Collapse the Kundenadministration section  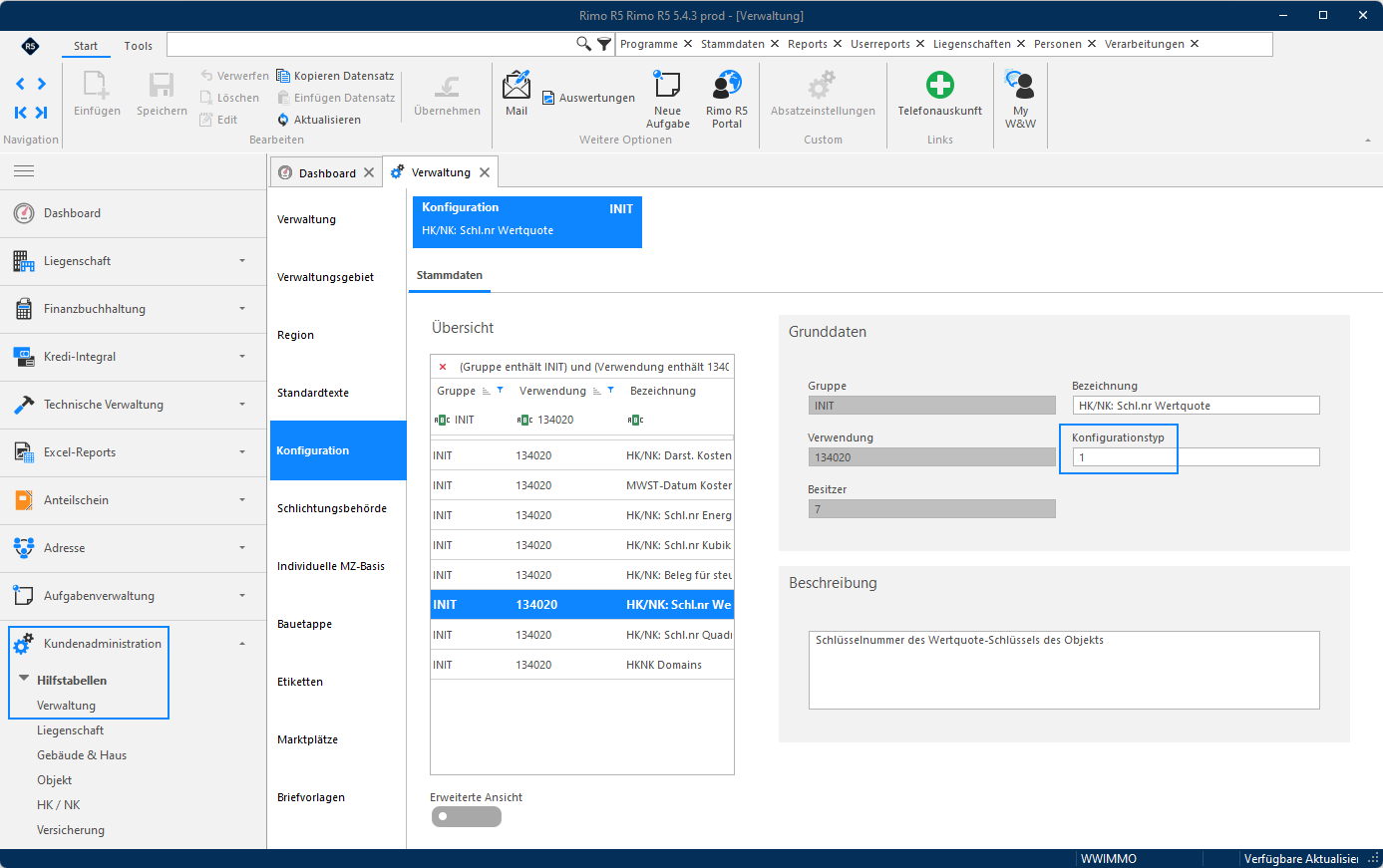(x=242, y=644)
